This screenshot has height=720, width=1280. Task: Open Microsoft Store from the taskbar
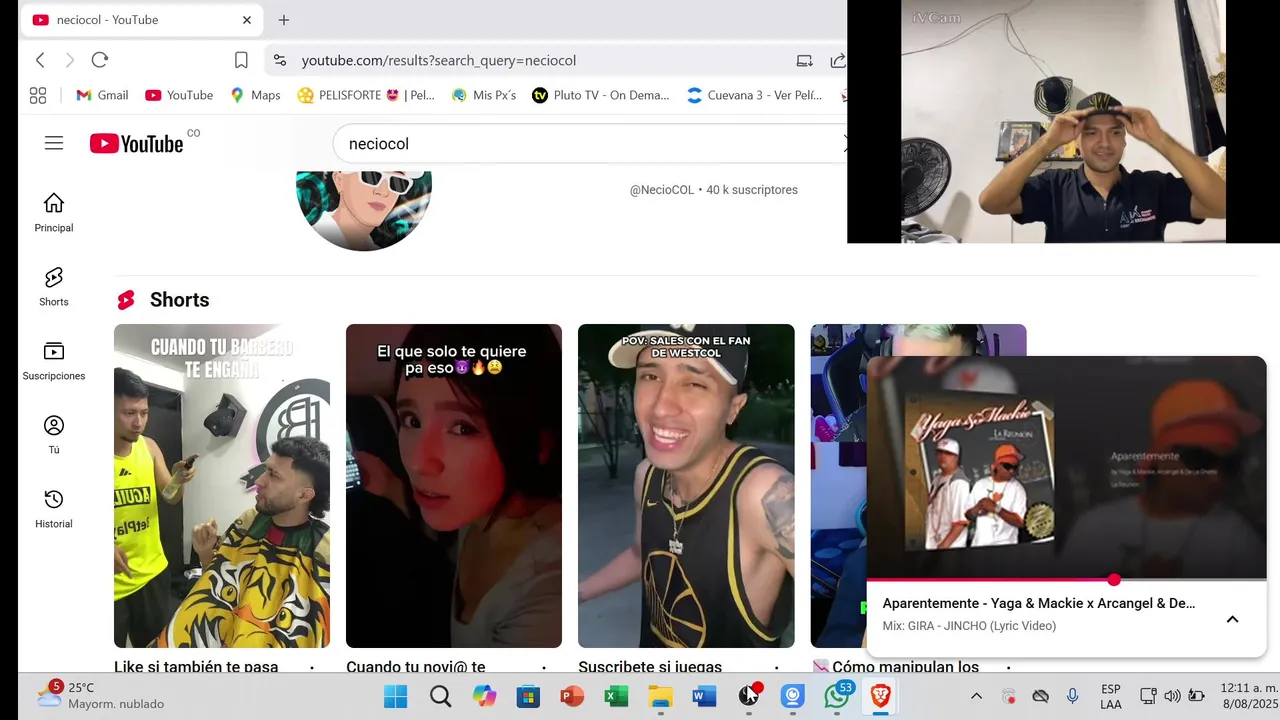528,696
